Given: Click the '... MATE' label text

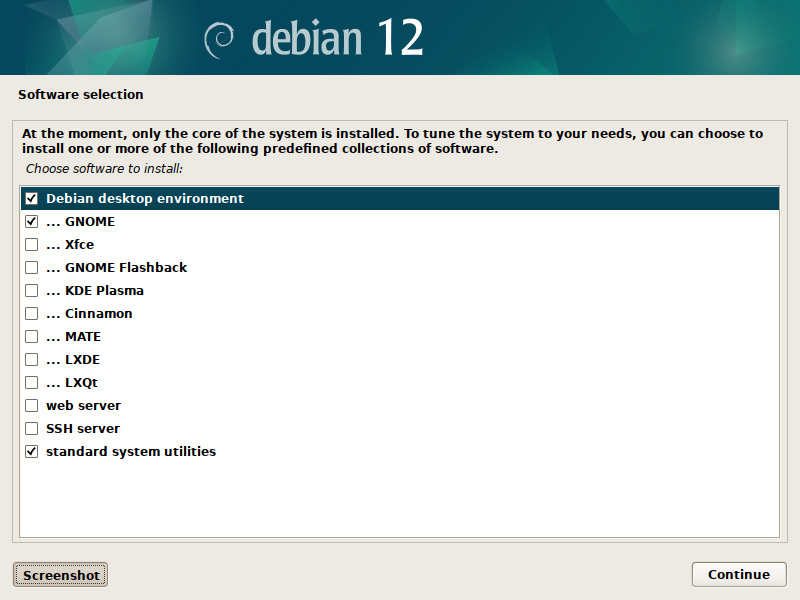Looking at the screenshot, I should tap(73, 336).
